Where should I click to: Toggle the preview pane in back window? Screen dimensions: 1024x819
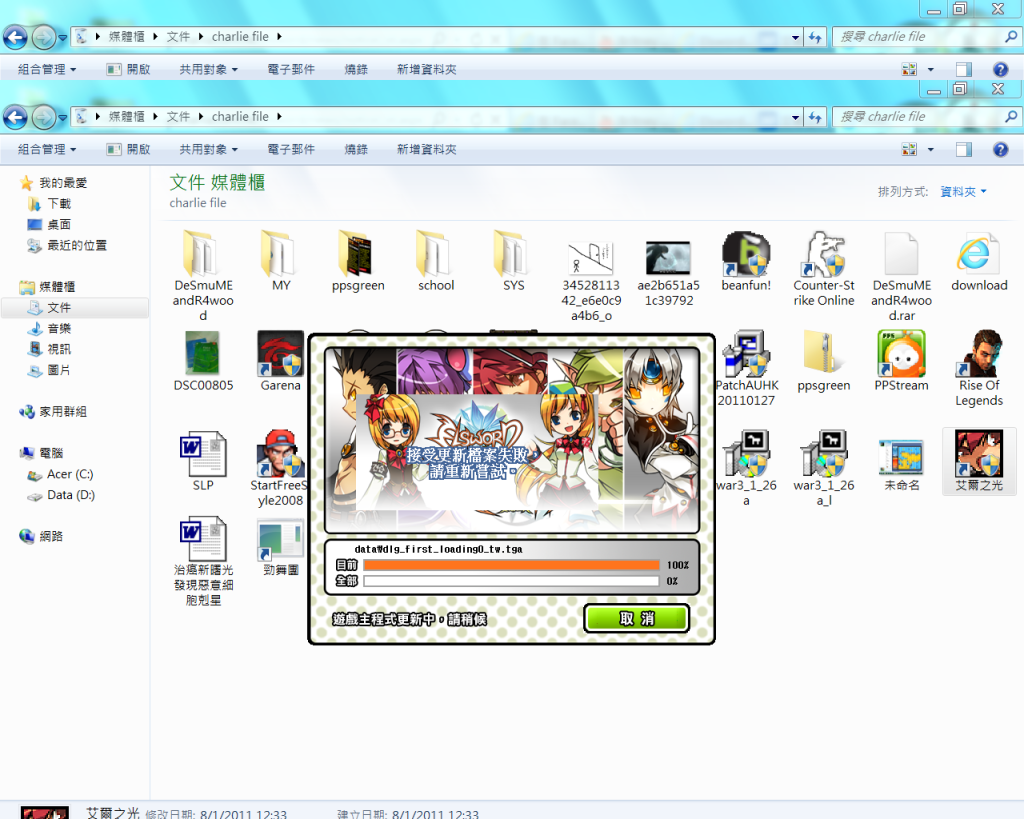click(963, 69)
